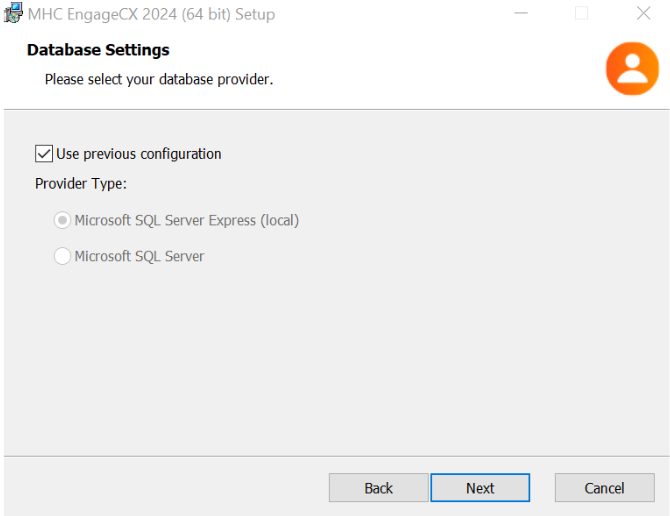Click 'Please select your database provider.' text
Screen dimensions: 670x516
click(159, 79)
